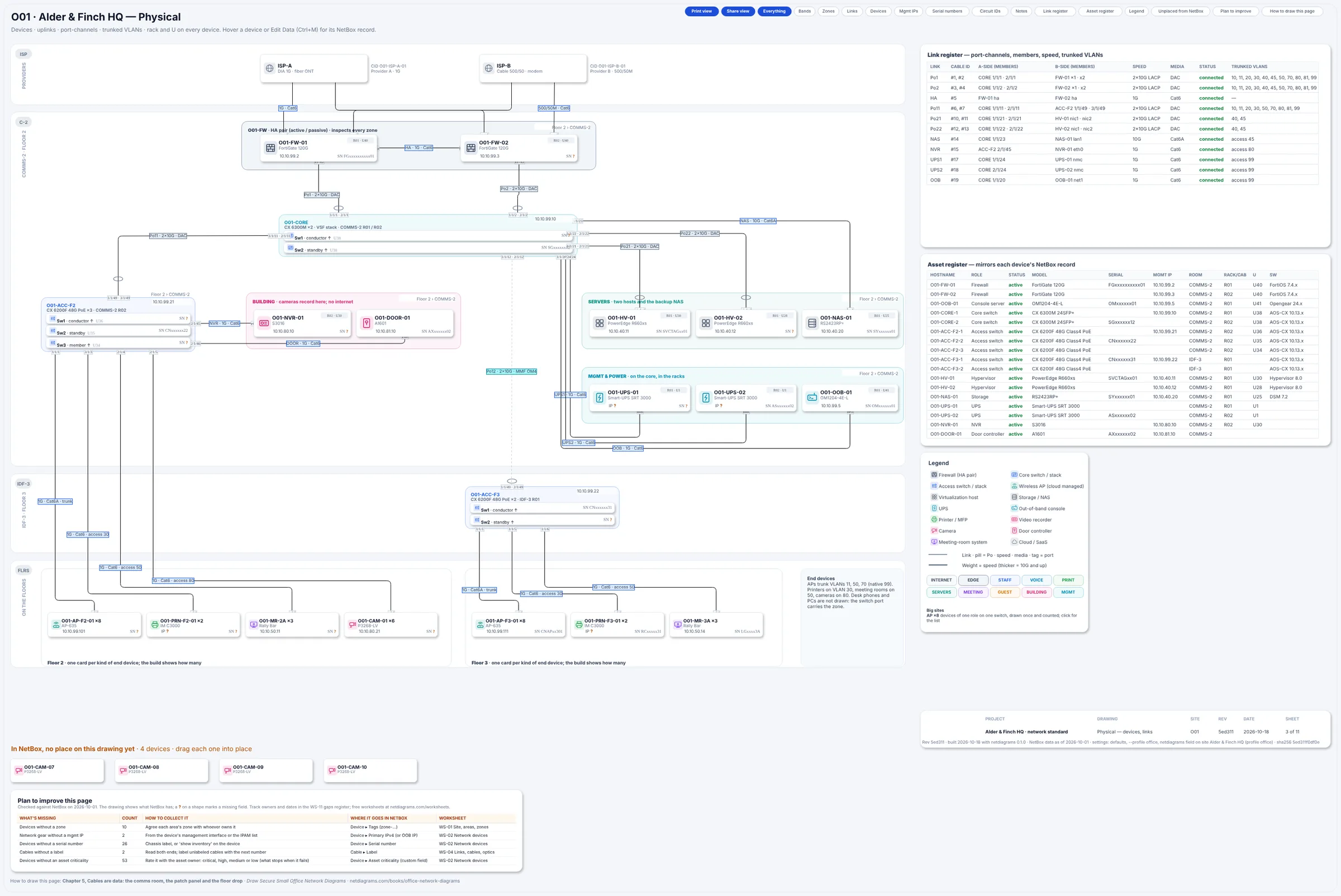Select the SERVERS zone color chip
The image size is (1341, 896).
tap(941, 592)
